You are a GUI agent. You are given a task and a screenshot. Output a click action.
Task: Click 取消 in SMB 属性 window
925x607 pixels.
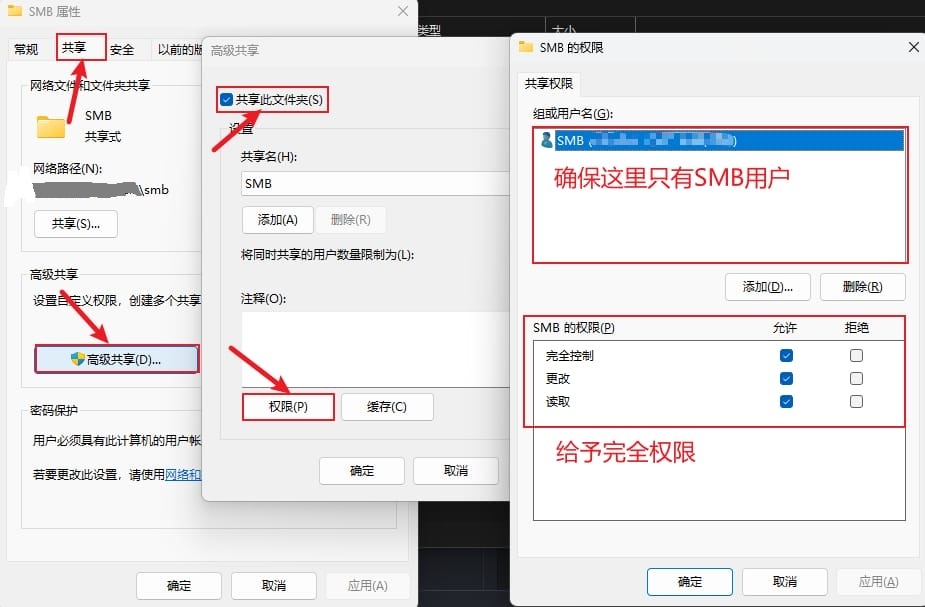coord(274,585)
